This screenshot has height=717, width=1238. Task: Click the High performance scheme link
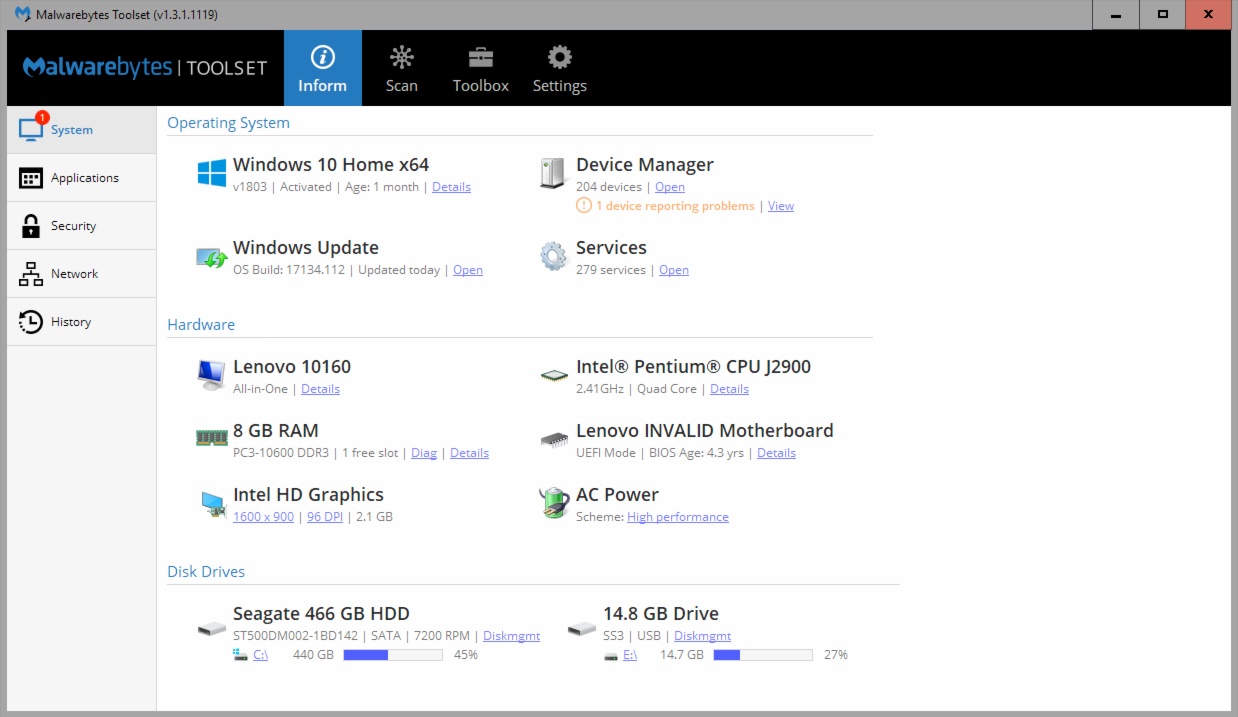(x=678, y=517)
